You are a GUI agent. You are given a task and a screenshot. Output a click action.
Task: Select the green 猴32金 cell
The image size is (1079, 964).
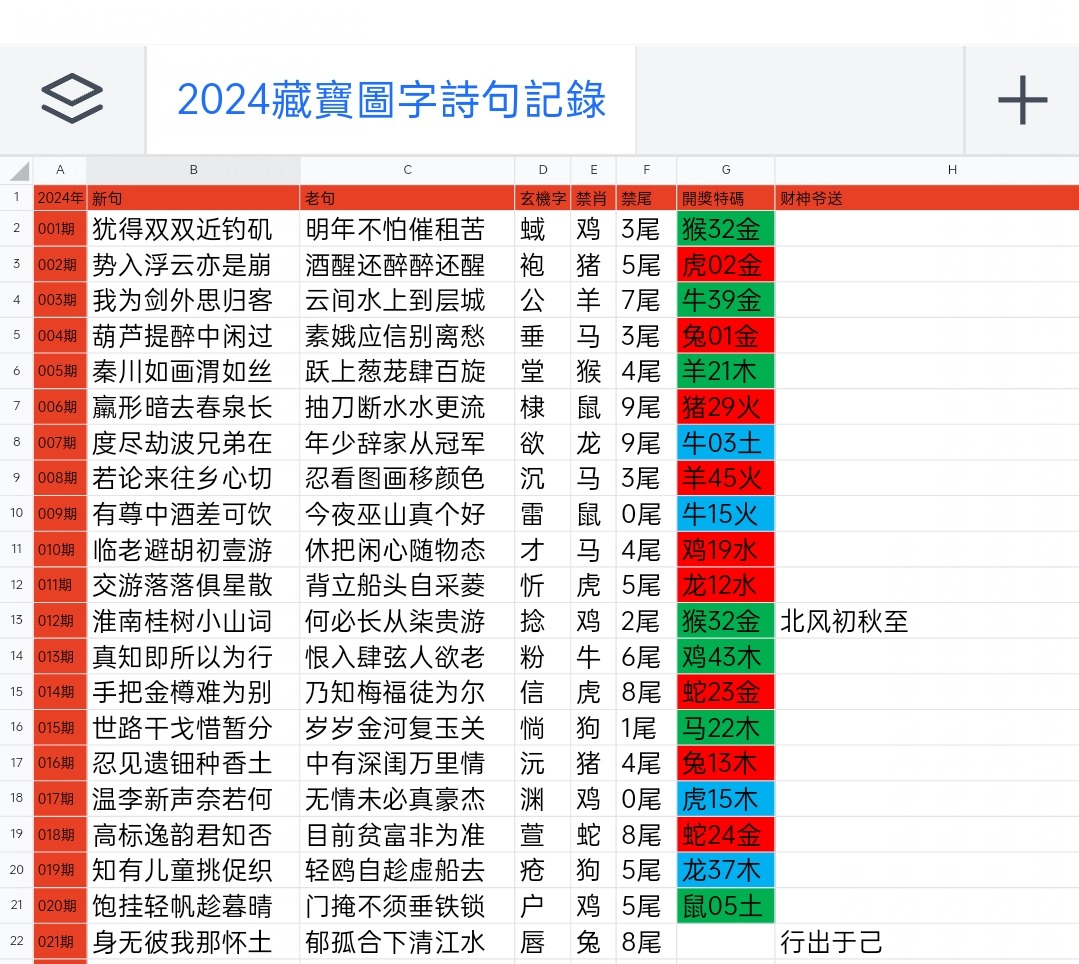[724, 229]
